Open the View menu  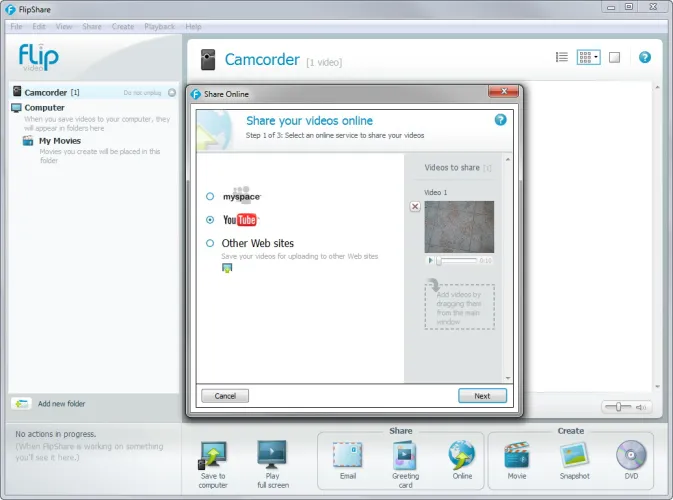tap(64, 27)
